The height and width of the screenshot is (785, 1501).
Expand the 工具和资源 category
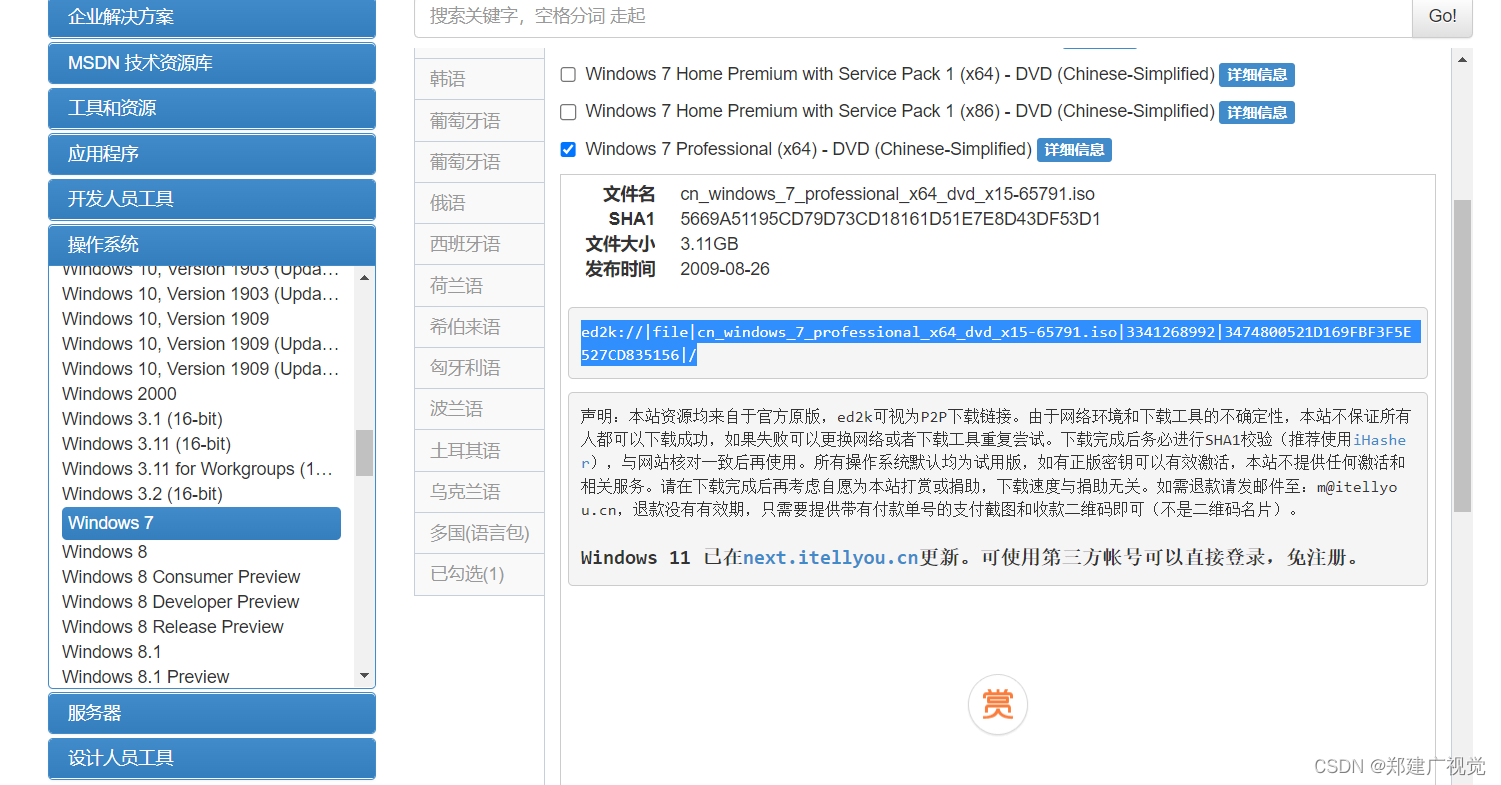coord(212,108)
